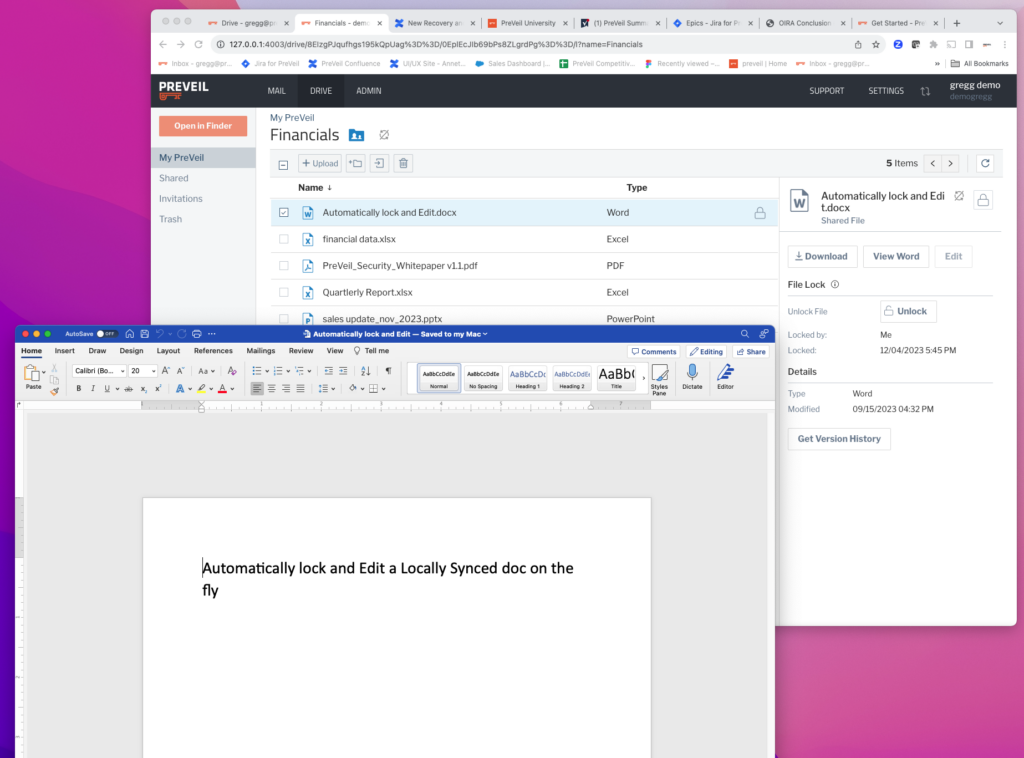Align text right in Word
The height and width of the screenshot is (758, 1024).
point(286,388)
